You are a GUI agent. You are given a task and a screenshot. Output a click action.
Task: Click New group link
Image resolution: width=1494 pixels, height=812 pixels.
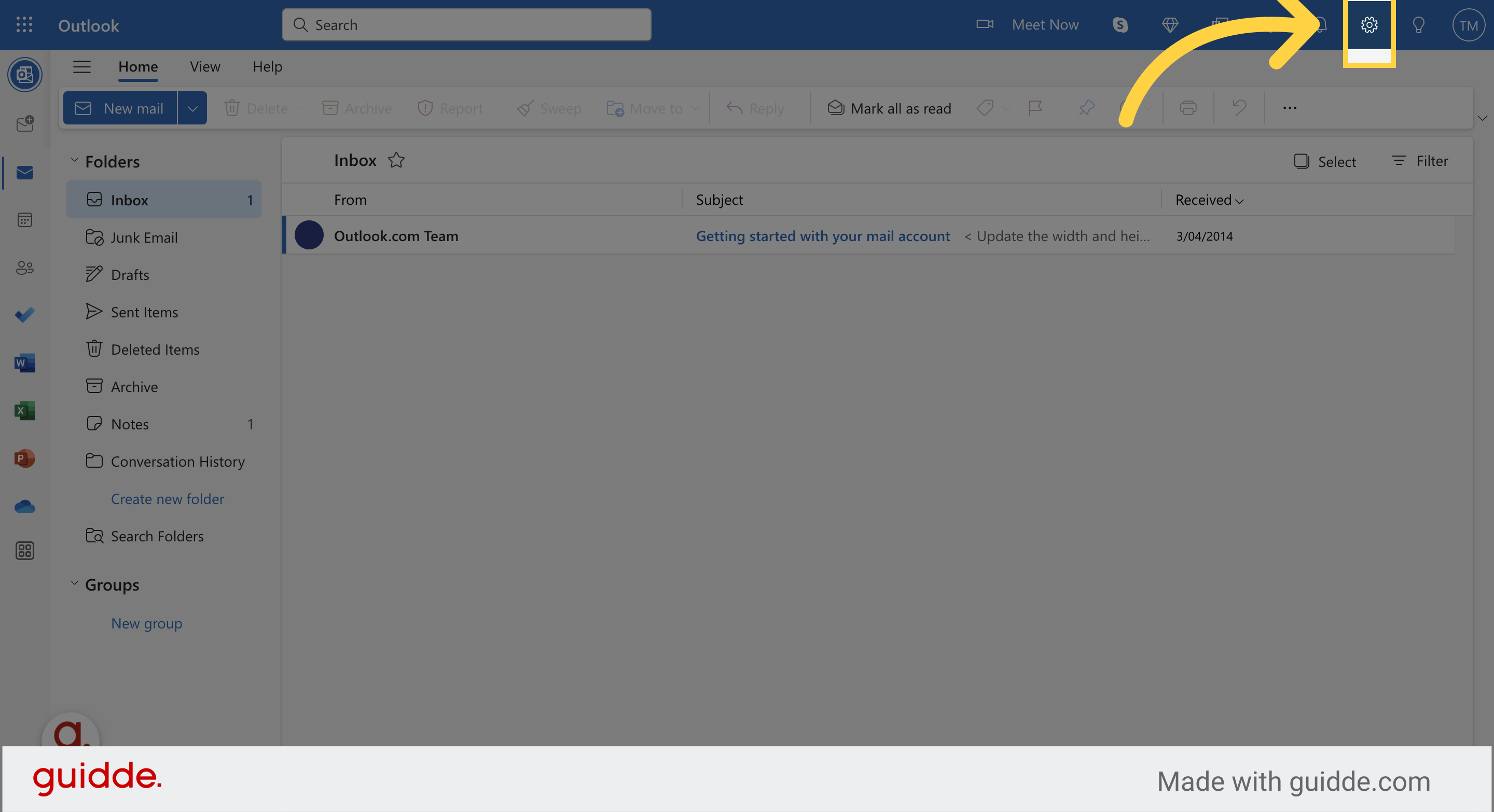146,623
